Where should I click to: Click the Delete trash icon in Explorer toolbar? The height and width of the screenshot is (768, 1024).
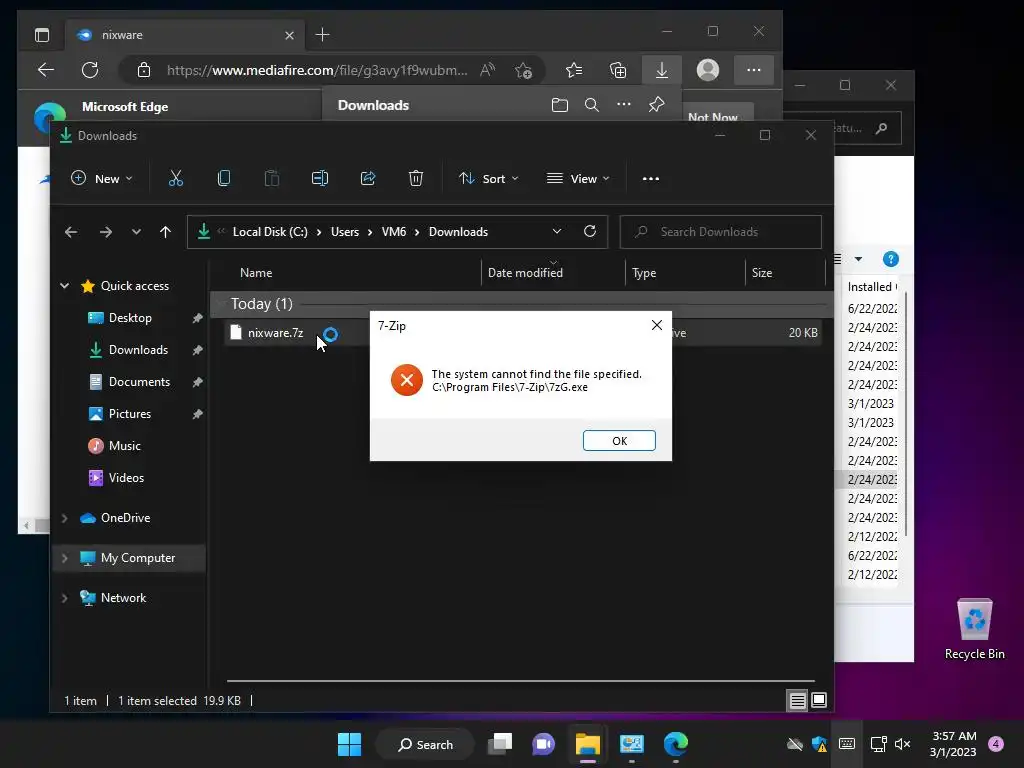[x=416, y=178]
